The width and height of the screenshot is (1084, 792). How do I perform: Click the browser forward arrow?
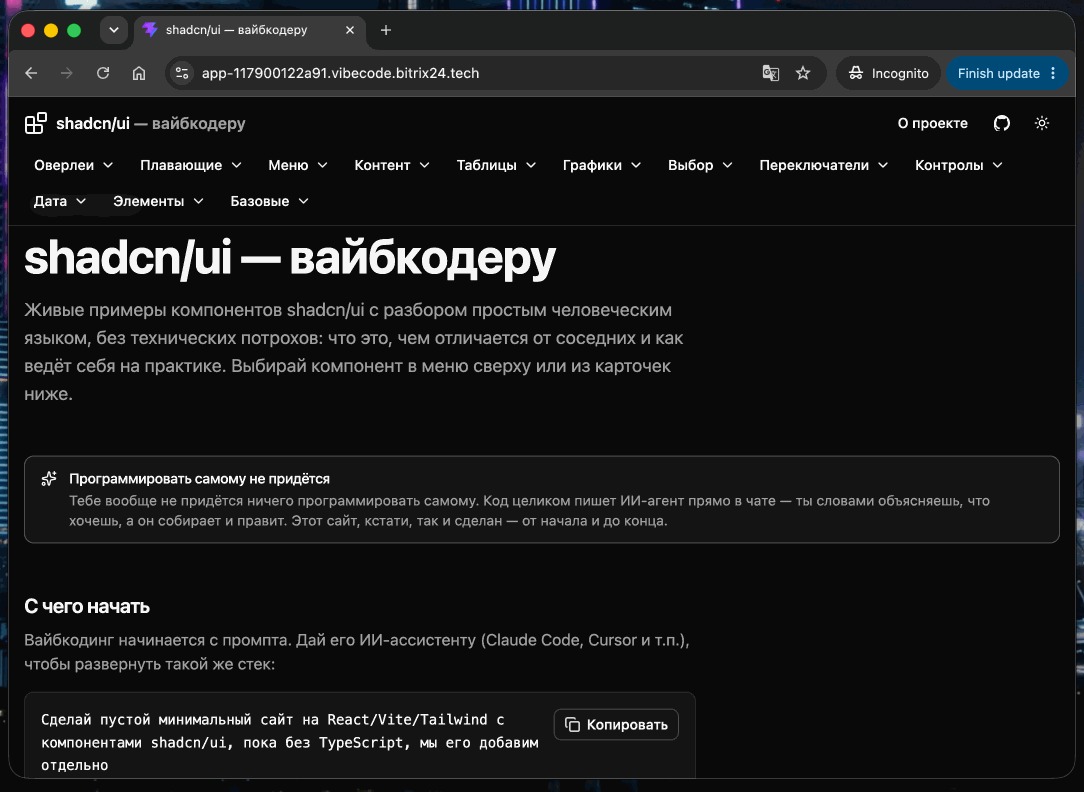pyautogui.click(x=67, y=73)
